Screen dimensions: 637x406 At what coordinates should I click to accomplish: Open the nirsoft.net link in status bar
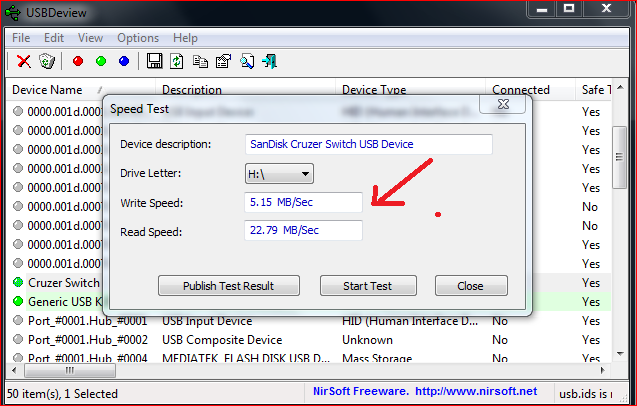(x=476, y=391)
